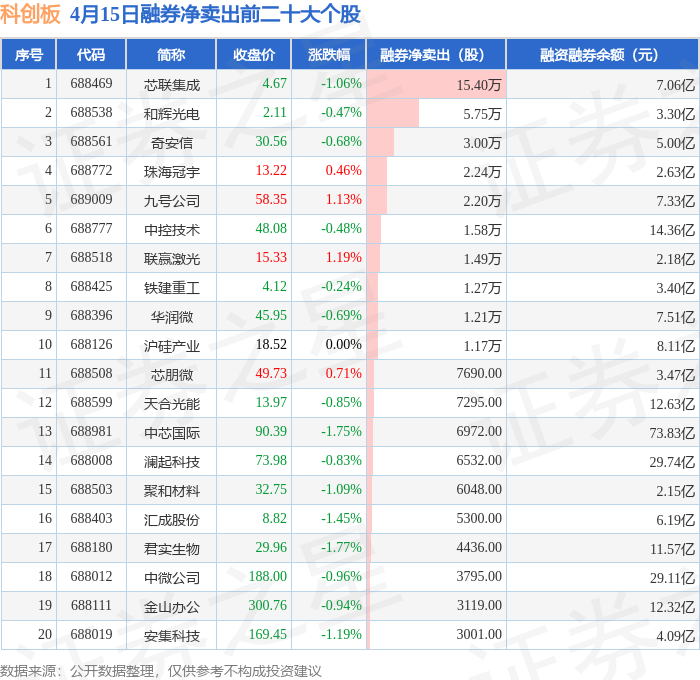This screenshot has width=700, height=680.
Task: Click the 1.19% change for 联赢激光
Action: coord(343,258)
